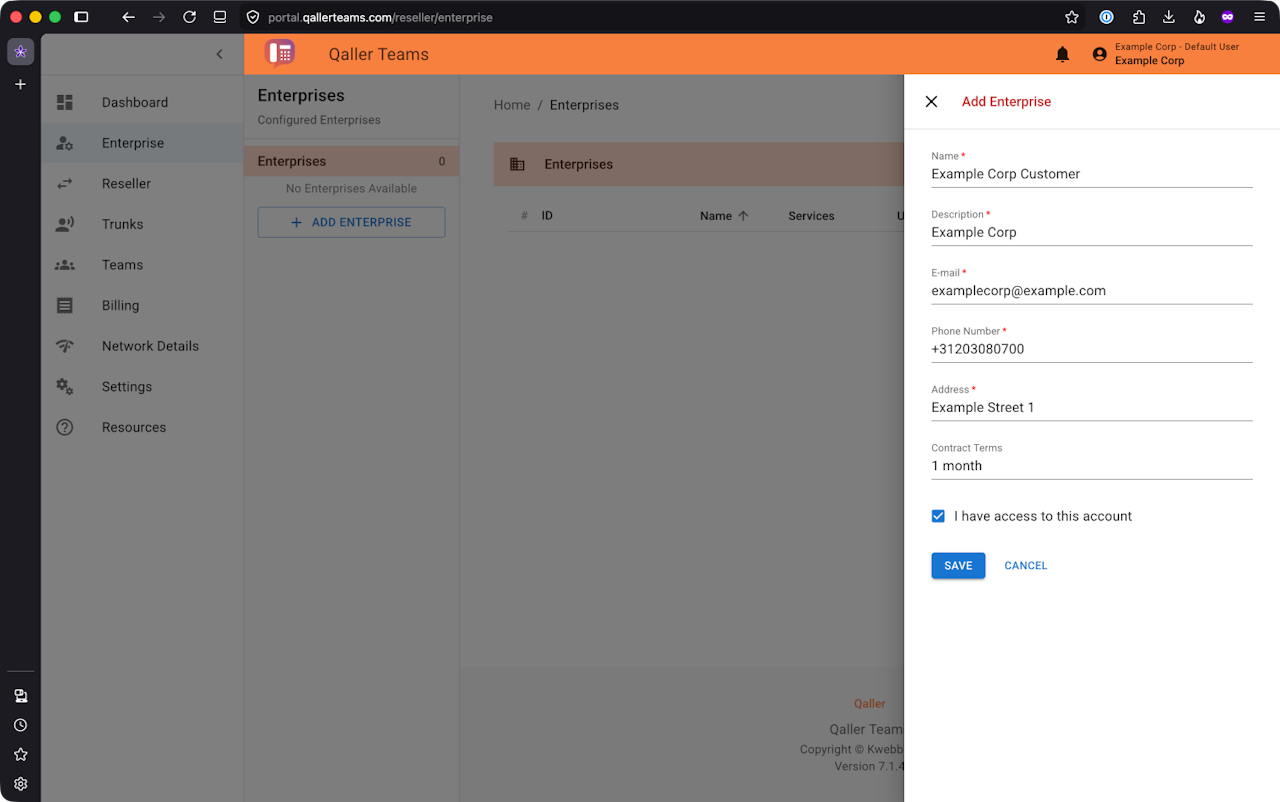
Task: Cancel adding the enterprise
Action: [1026, 566]
